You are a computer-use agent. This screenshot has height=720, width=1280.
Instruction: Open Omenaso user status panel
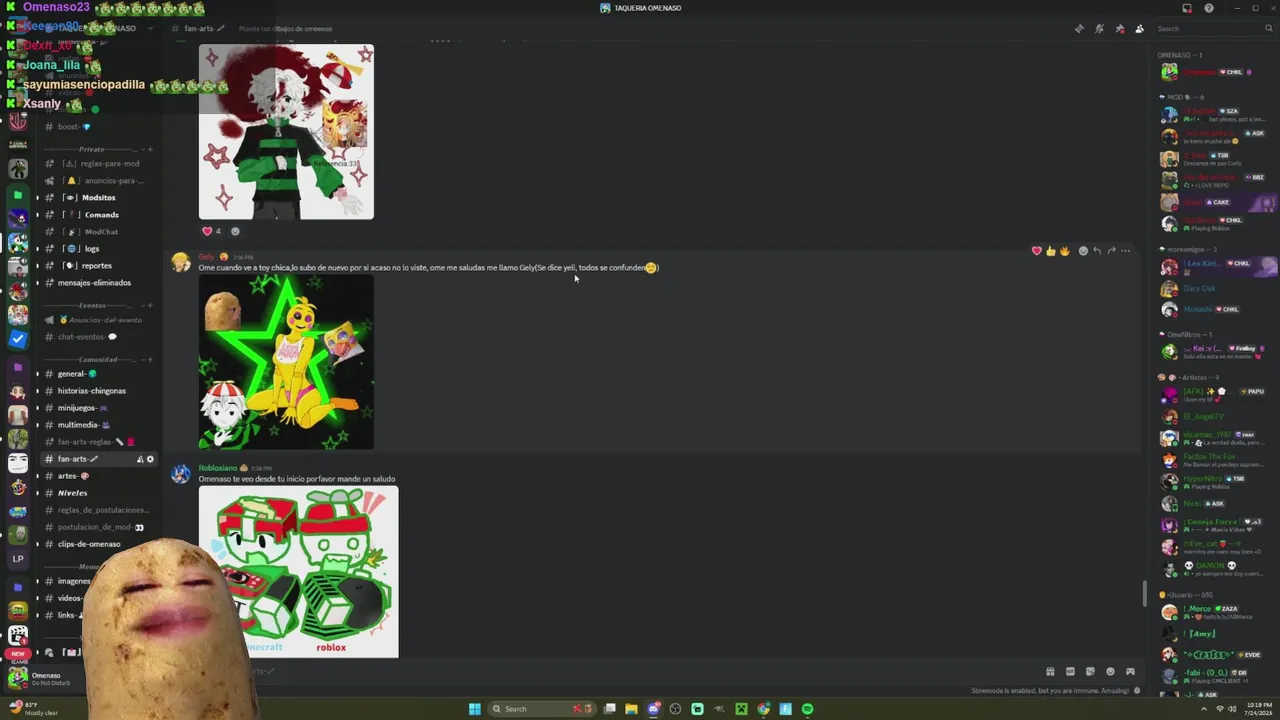click(45, 678)
